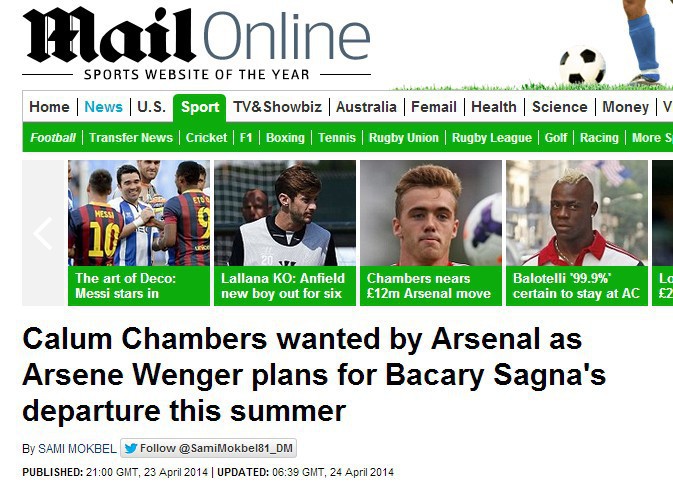Select Transfer News submenu
Screen dimensions: 673x485
point(130,138)
